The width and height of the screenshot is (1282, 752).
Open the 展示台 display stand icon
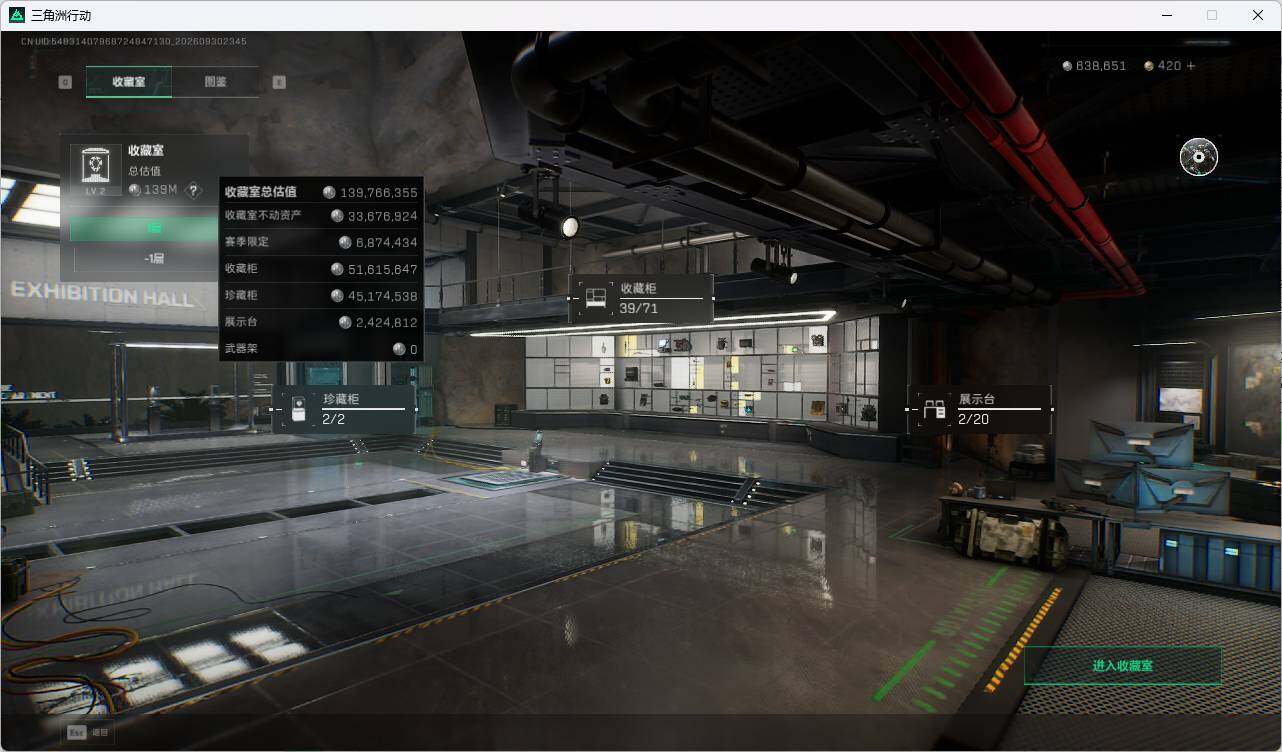934,409
